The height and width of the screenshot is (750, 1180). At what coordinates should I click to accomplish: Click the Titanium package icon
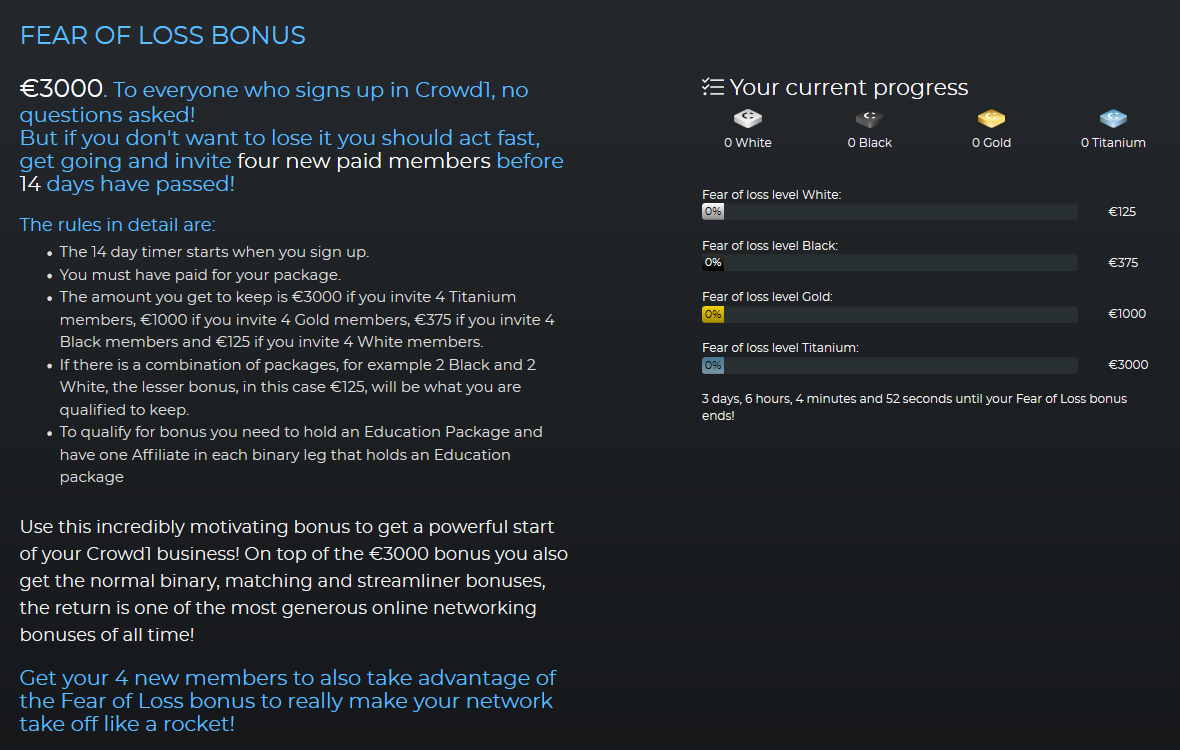1113,118
